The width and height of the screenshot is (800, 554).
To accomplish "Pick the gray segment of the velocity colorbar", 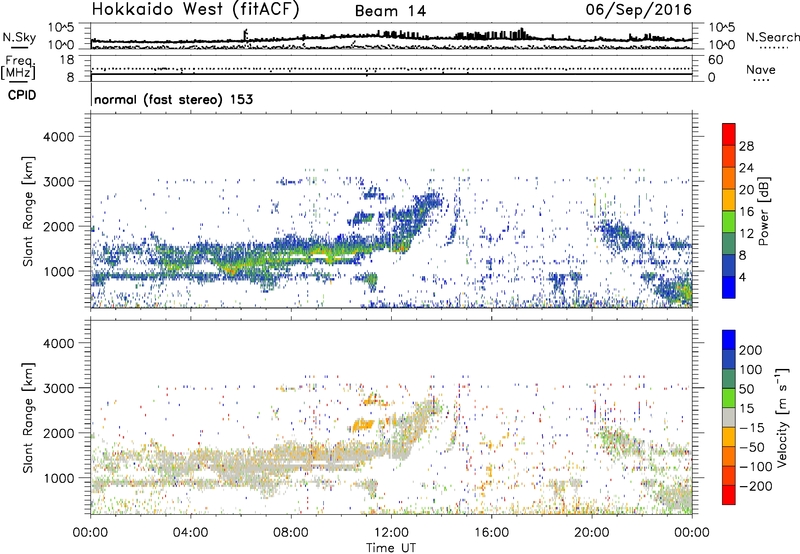I will [x=729, y=417].
